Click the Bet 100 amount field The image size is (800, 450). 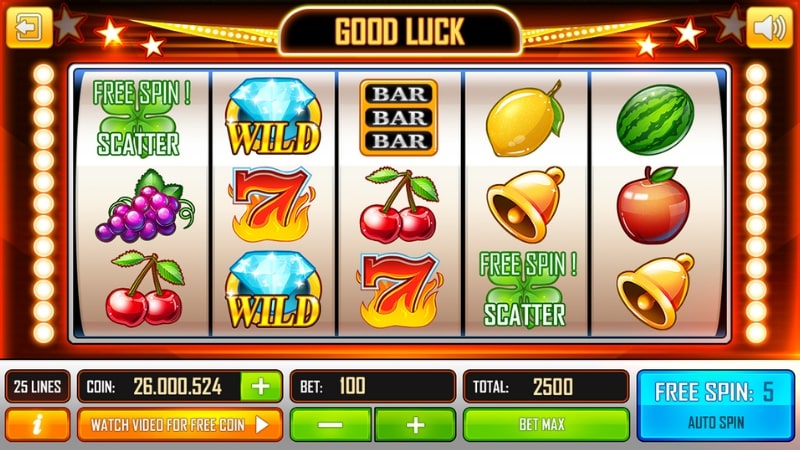point(372,386)
